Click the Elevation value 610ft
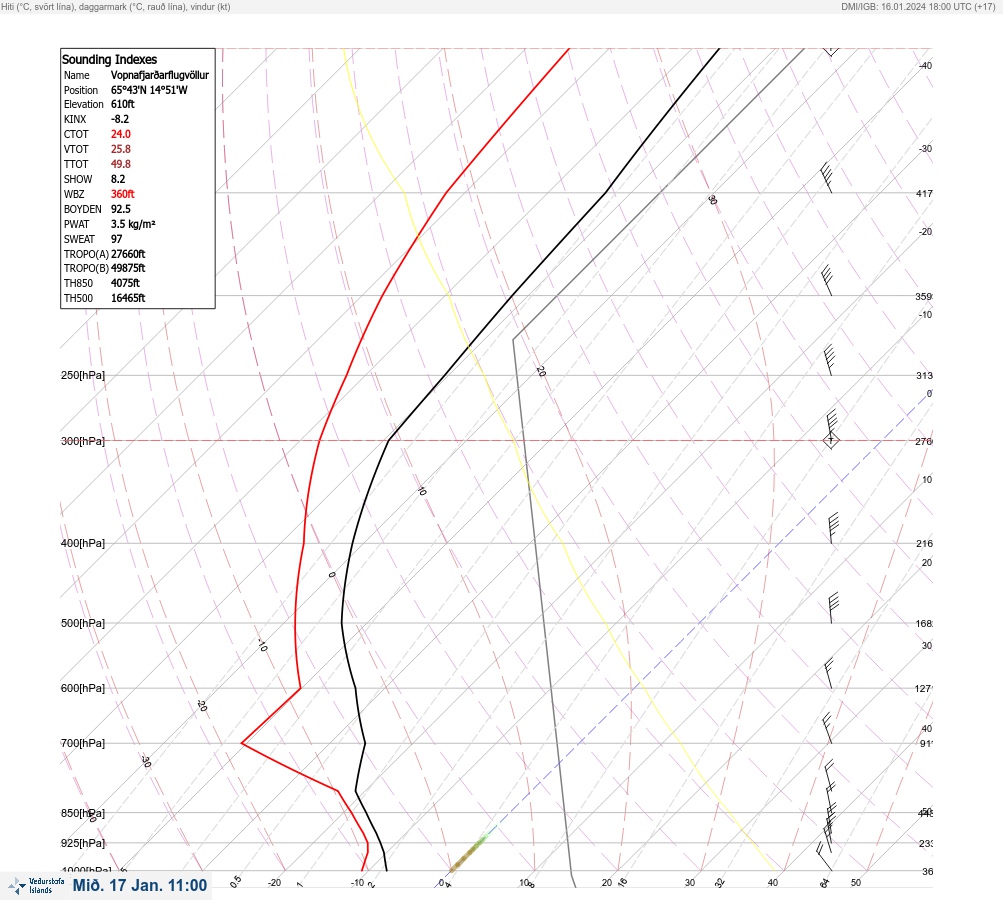 click(123, 104)
